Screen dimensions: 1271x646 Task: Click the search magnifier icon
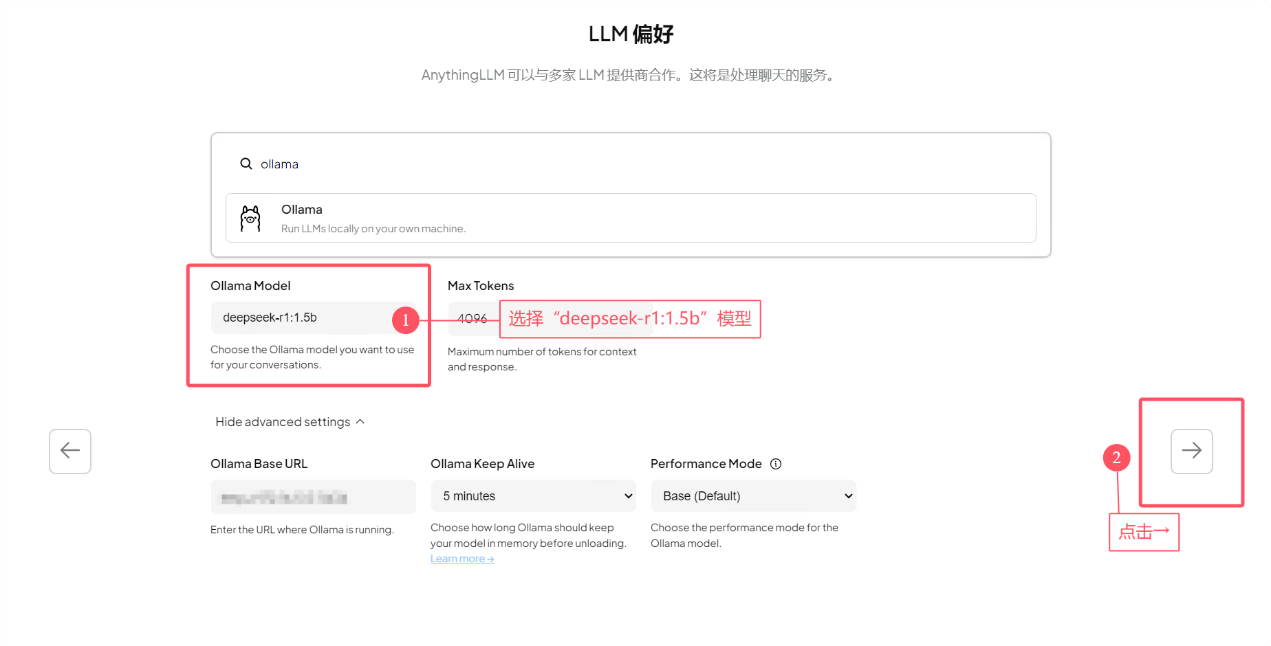tap(246, 164)
